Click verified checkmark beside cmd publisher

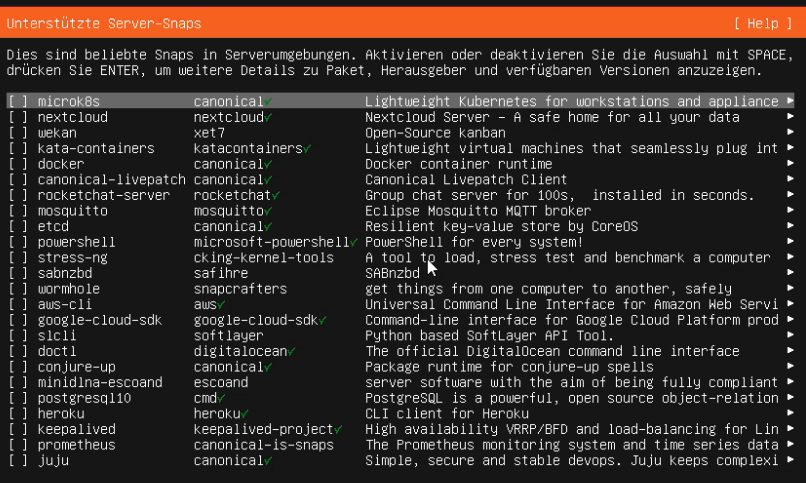click(x=221, y=399)
